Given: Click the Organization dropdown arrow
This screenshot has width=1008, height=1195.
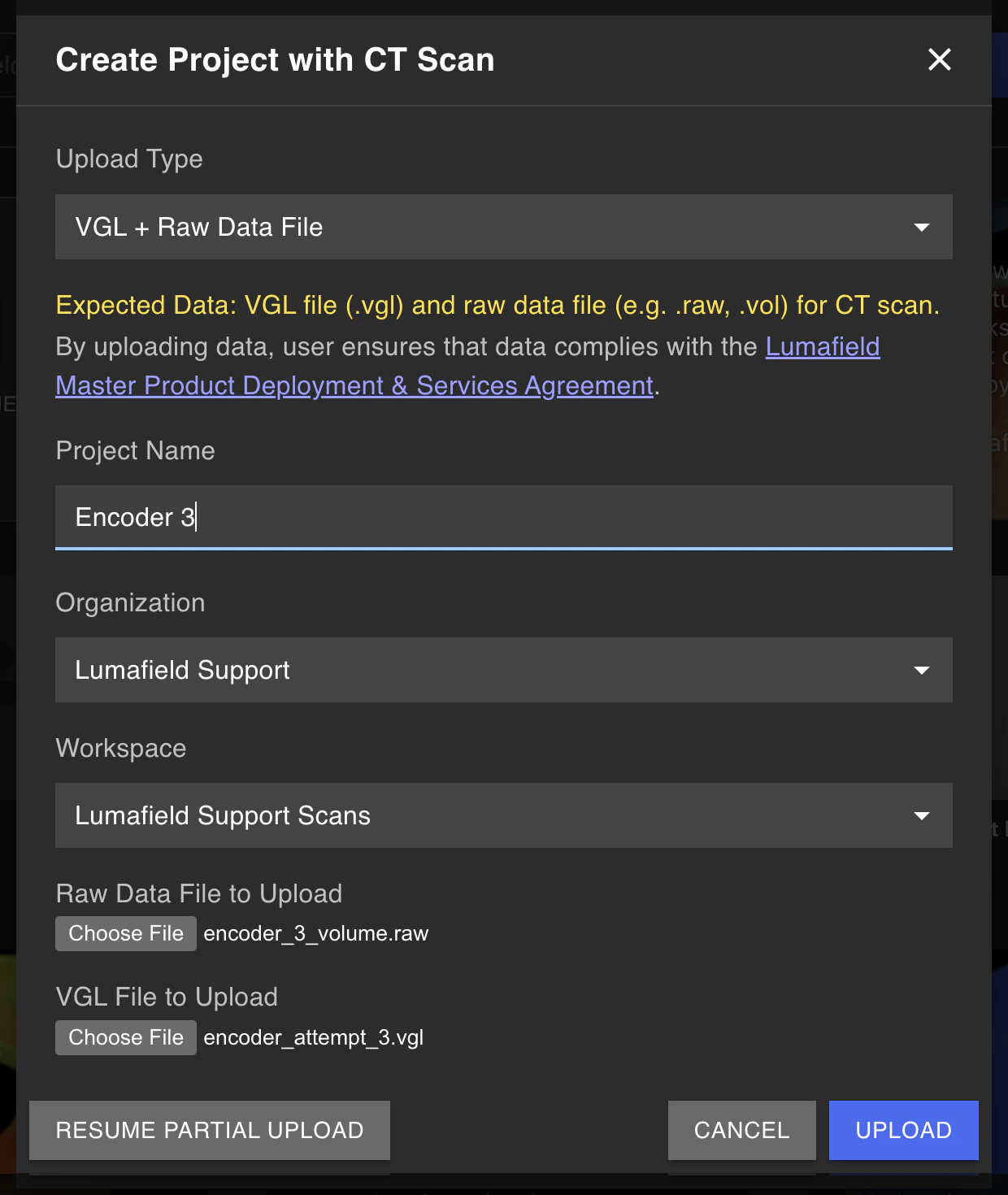Looking at the screenshot, I should tap(921, 670).
